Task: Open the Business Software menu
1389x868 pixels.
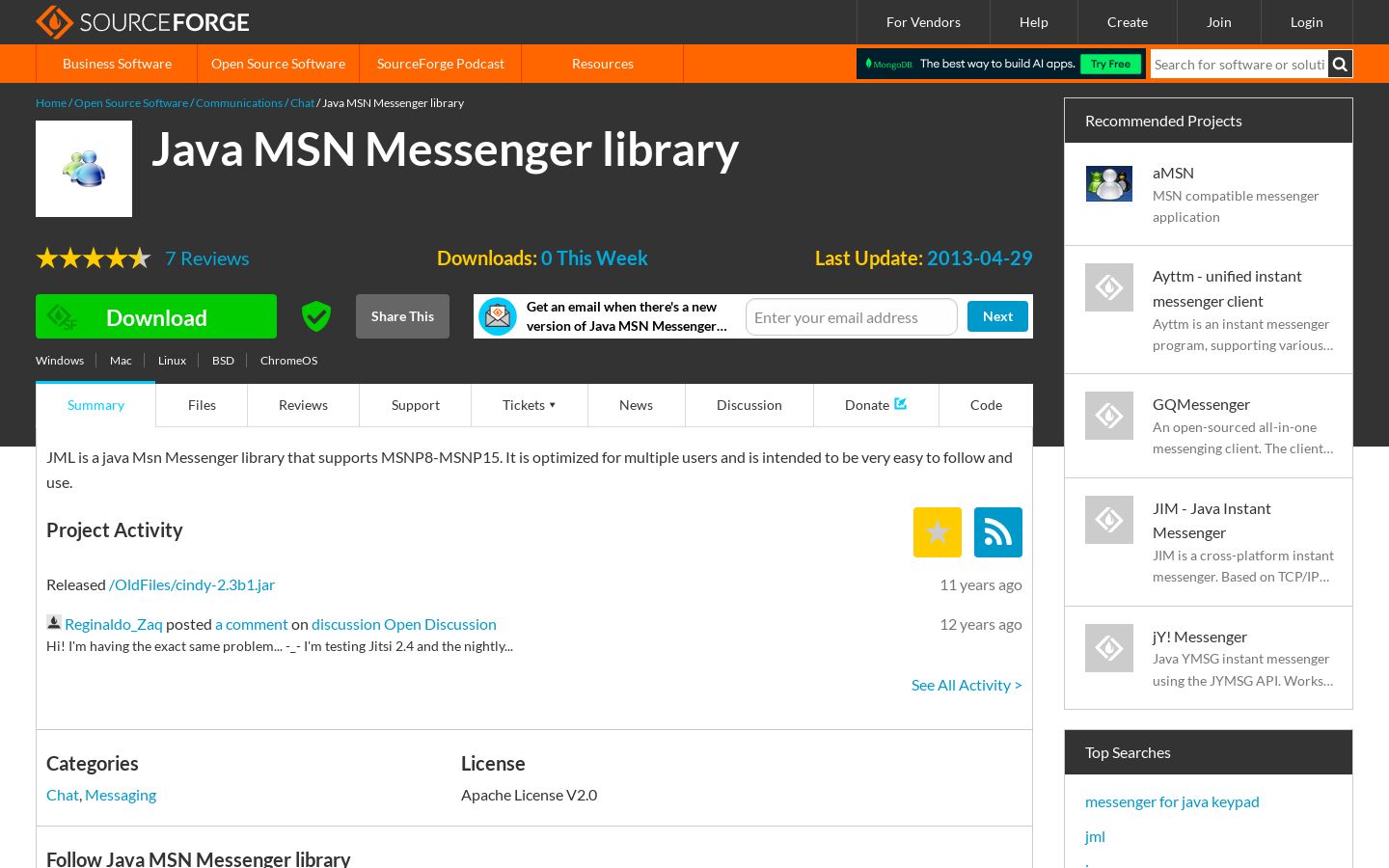Action: click(117, 64)
